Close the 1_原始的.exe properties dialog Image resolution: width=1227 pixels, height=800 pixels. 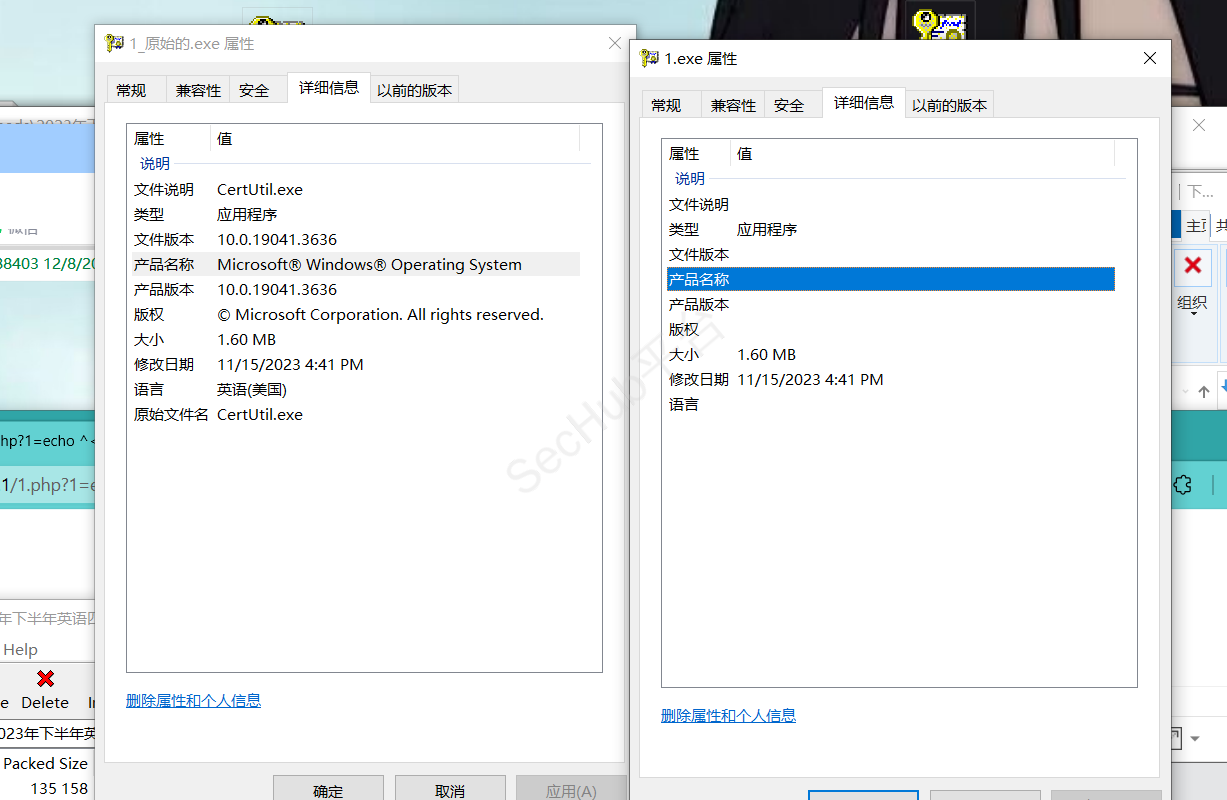615,43
